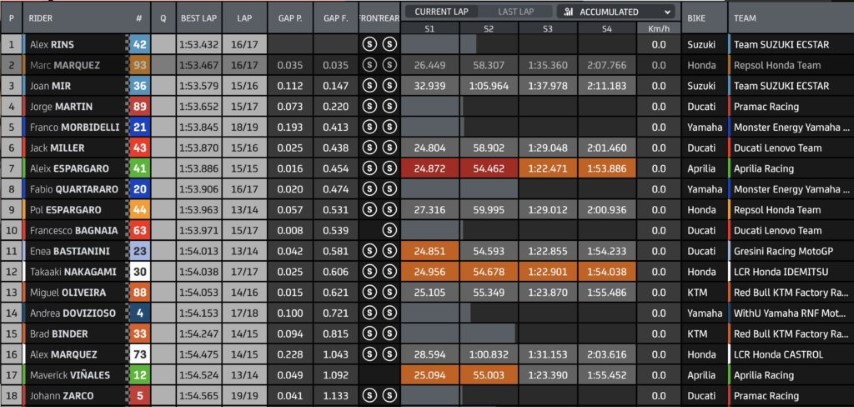Click the # number column header

click(139, 18)
